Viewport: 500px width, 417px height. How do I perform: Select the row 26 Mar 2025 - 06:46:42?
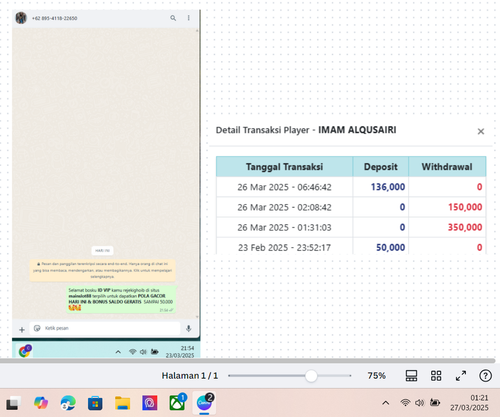tap(351, 187)
